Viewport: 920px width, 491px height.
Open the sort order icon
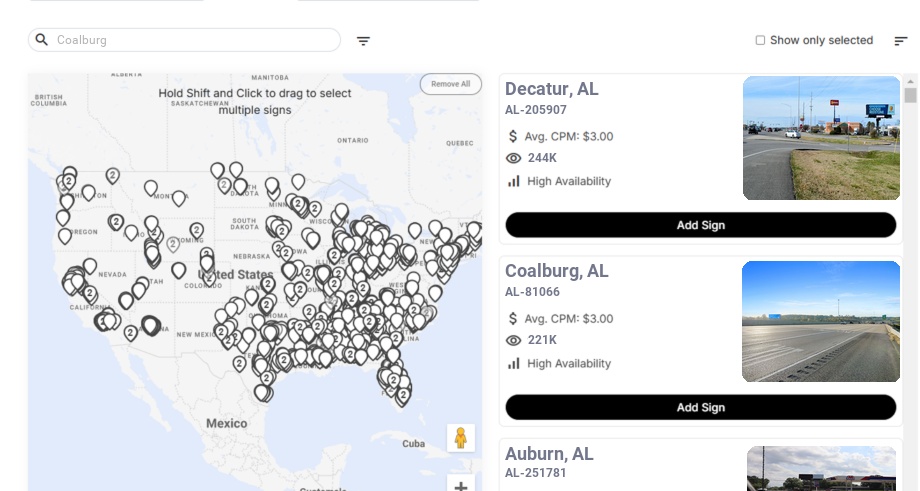coord(900,41)
